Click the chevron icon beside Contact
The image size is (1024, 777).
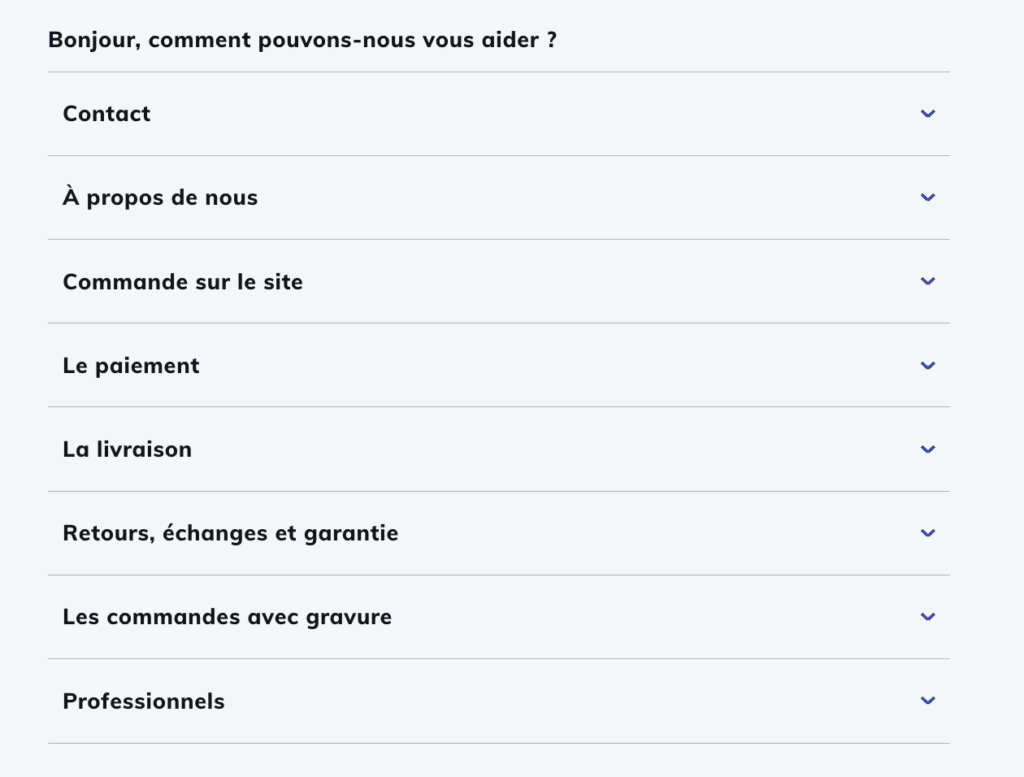pyautogui.click(x=927, y=114)
